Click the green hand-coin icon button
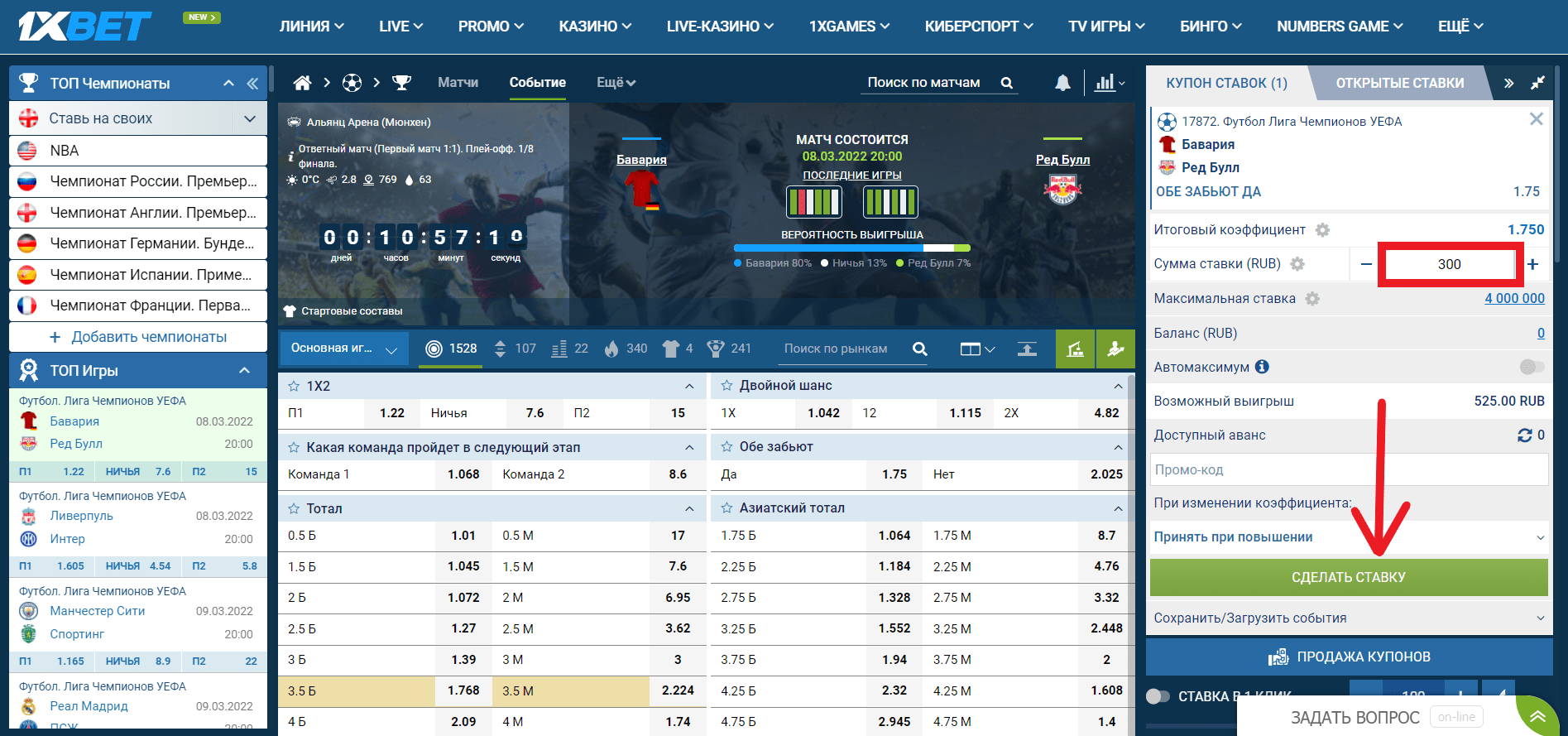 click(x=1115, y=349)
